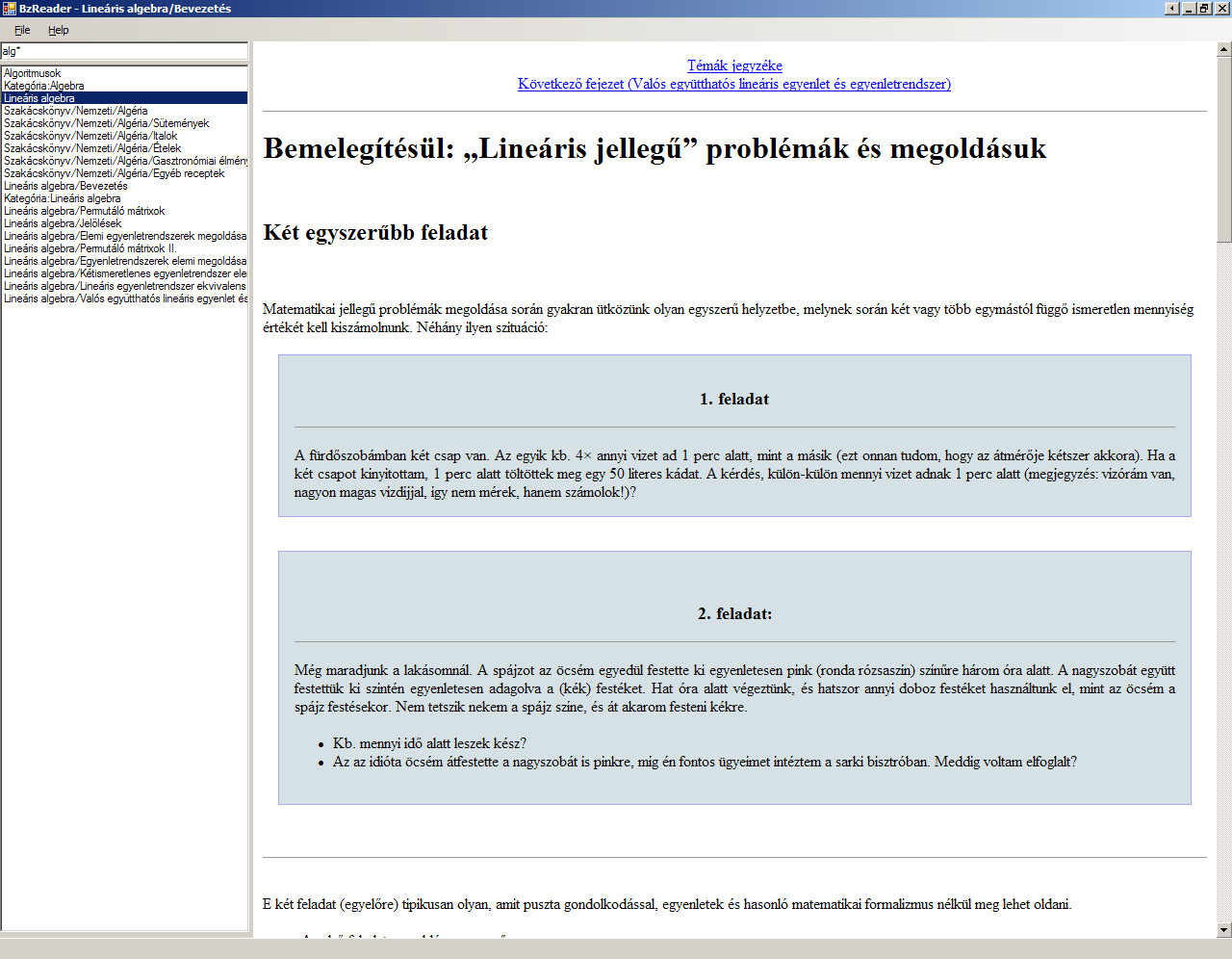Click the scroll-up arrow of article scrollbar
This screenshot has height=959, width=1232.
coord(1224,48)
